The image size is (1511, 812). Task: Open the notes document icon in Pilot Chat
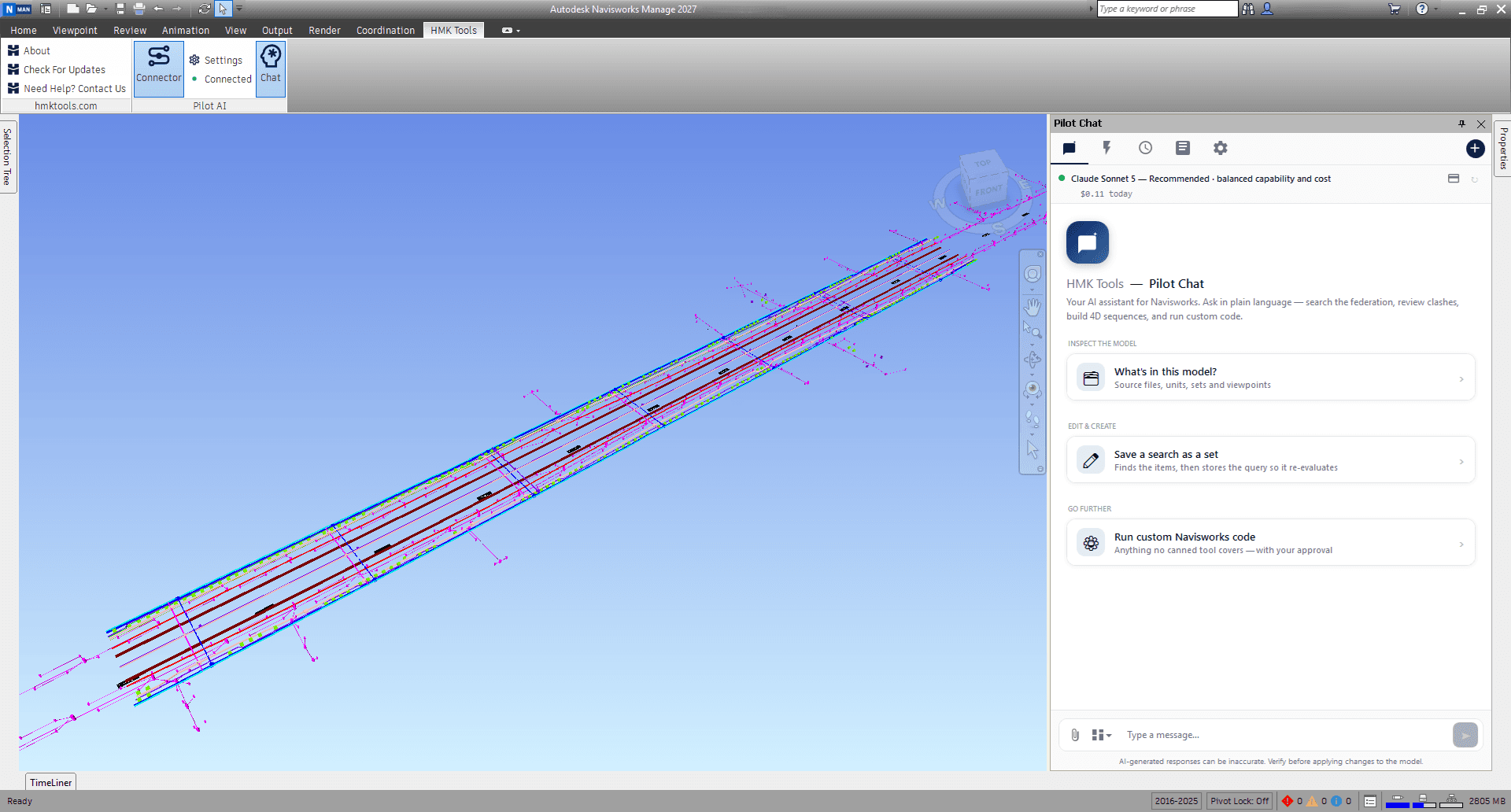pos(1183,148)
